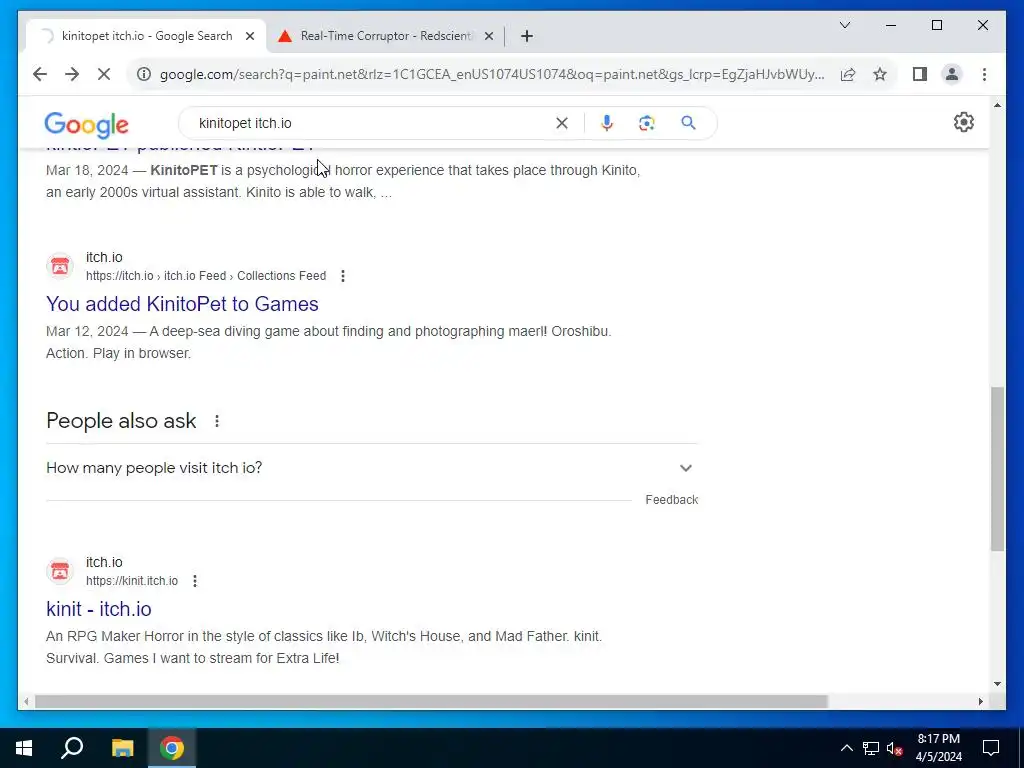The height and width of the screenshot is (768, 1024).
Task: Open the notification center
Action: (991, 748)
